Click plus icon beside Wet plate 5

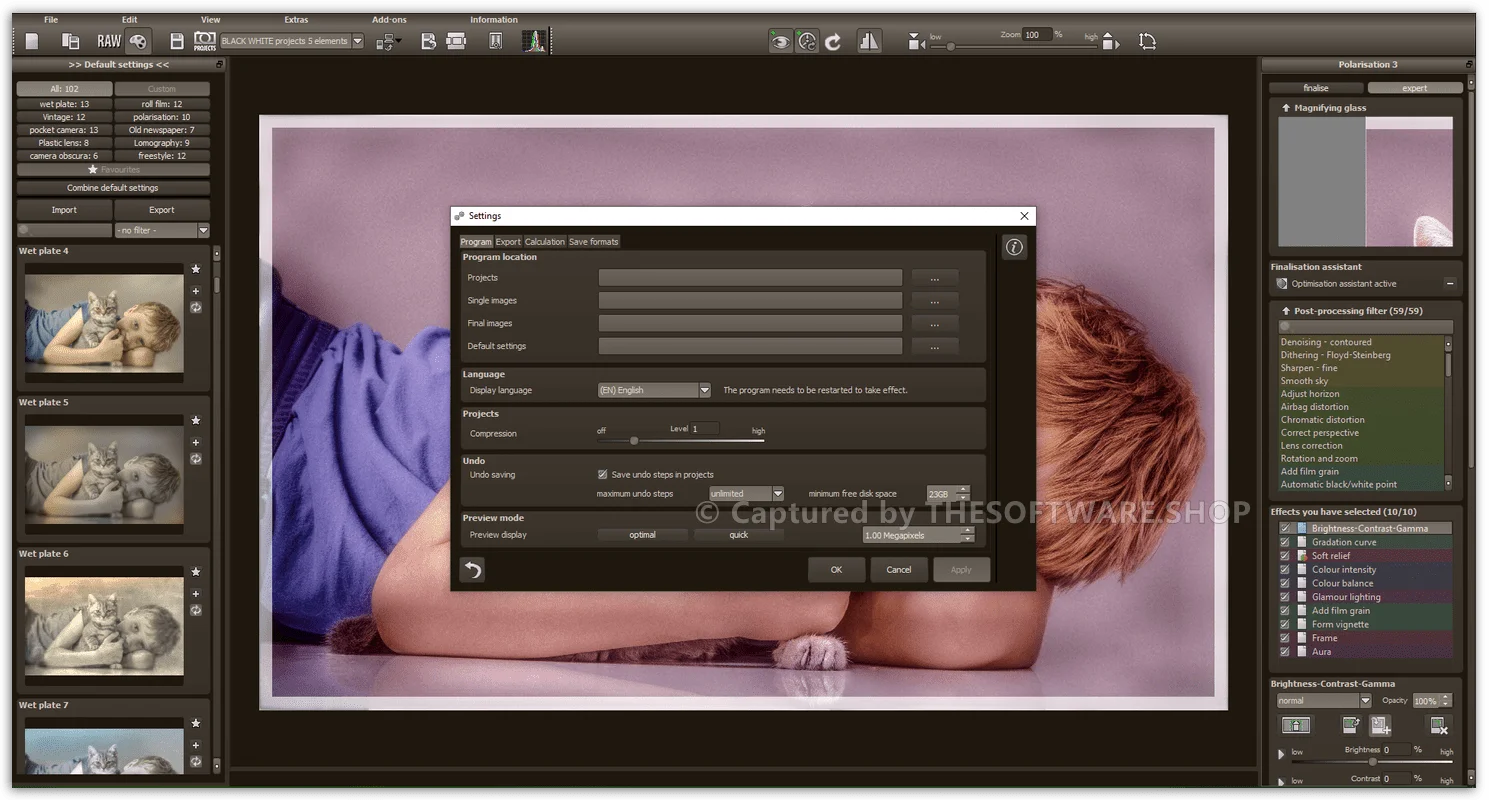196,442
